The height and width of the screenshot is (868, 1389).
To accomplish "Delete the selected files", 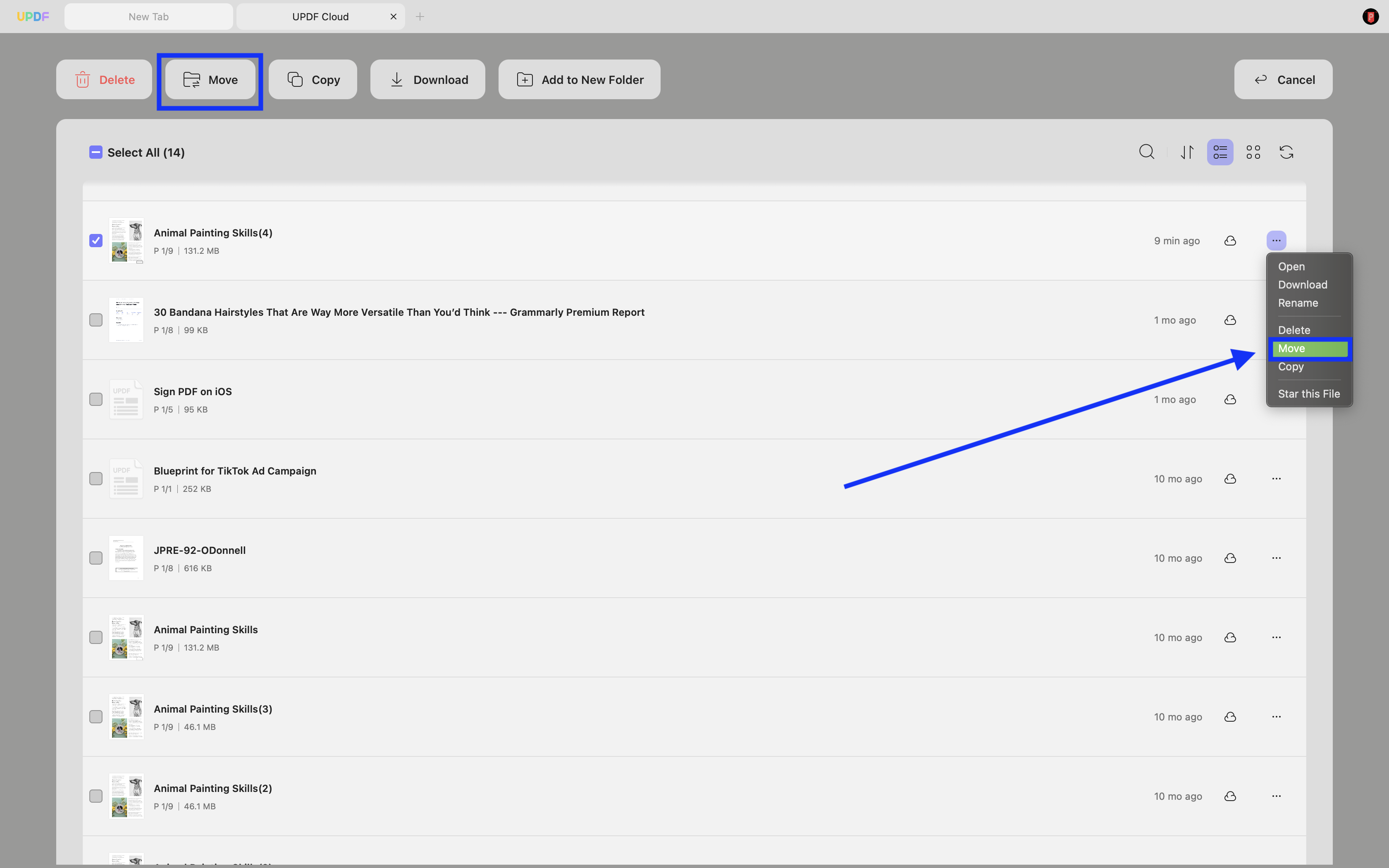I will (104, 79).
